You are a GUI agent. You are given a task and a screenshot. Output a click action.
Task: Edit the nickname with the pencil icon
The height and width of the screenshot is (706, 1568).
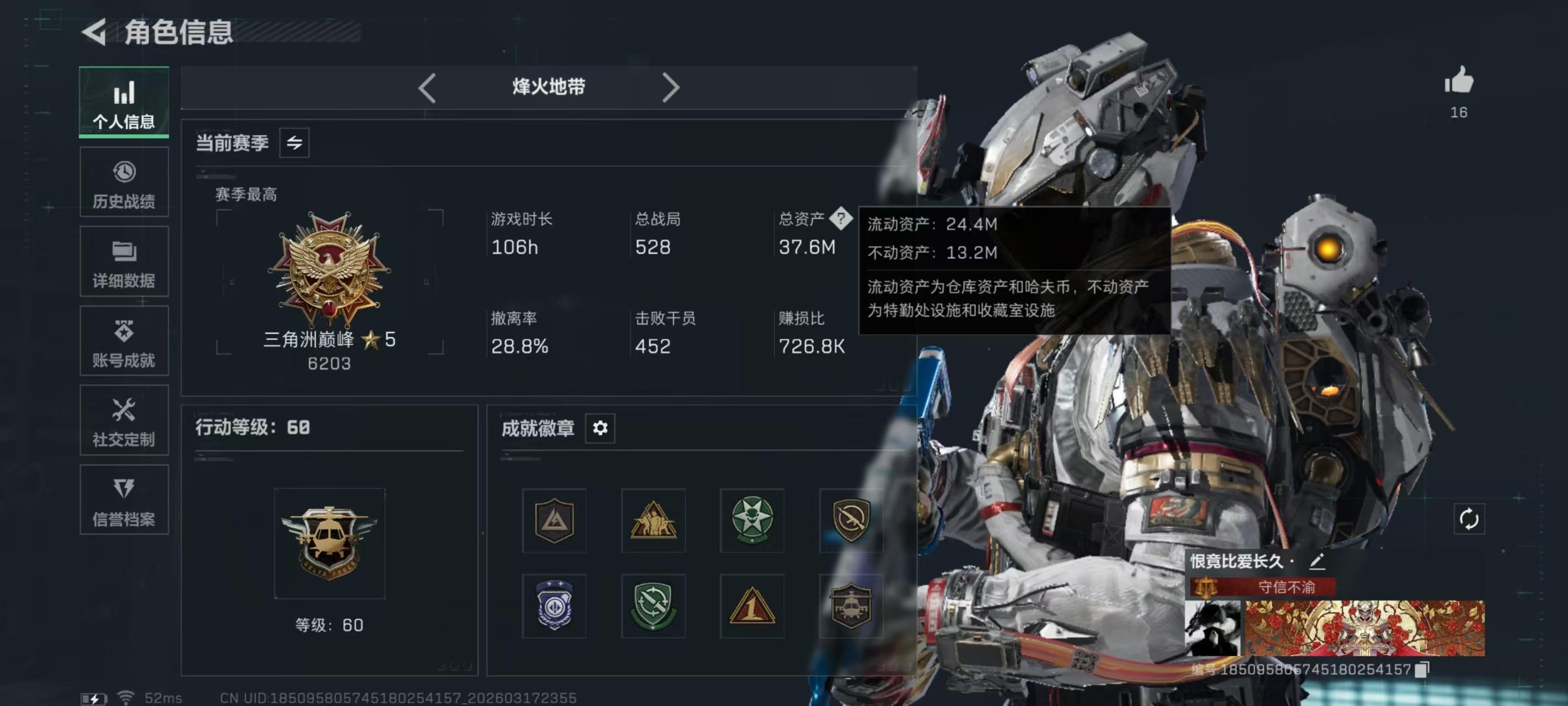pyautogui.click(x=1316, y=561)
